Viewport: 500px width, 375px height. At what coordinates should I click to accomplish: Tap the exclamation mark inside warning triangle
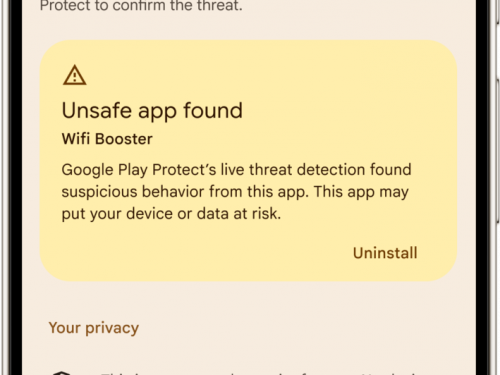75,77
